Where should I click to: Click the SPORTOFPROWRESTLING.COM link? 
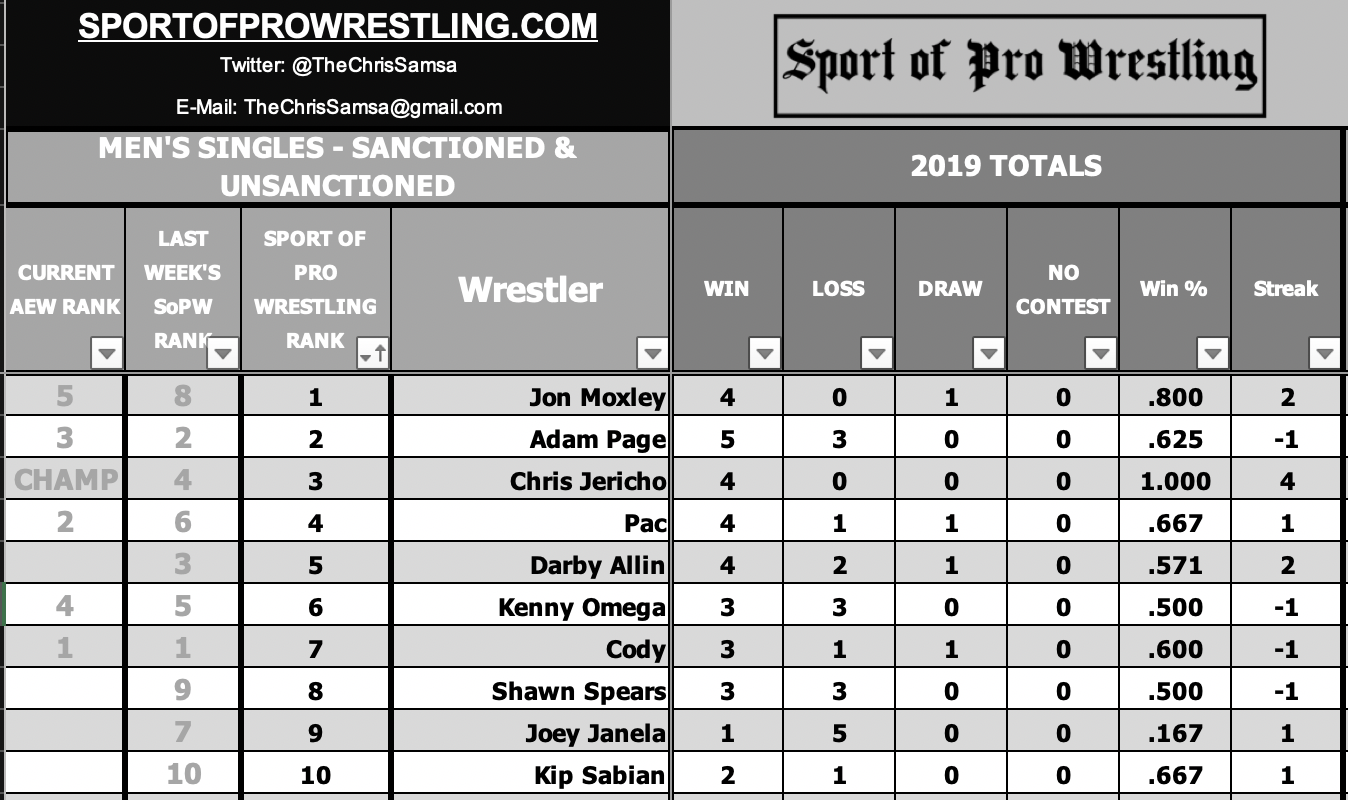point(338,26)
